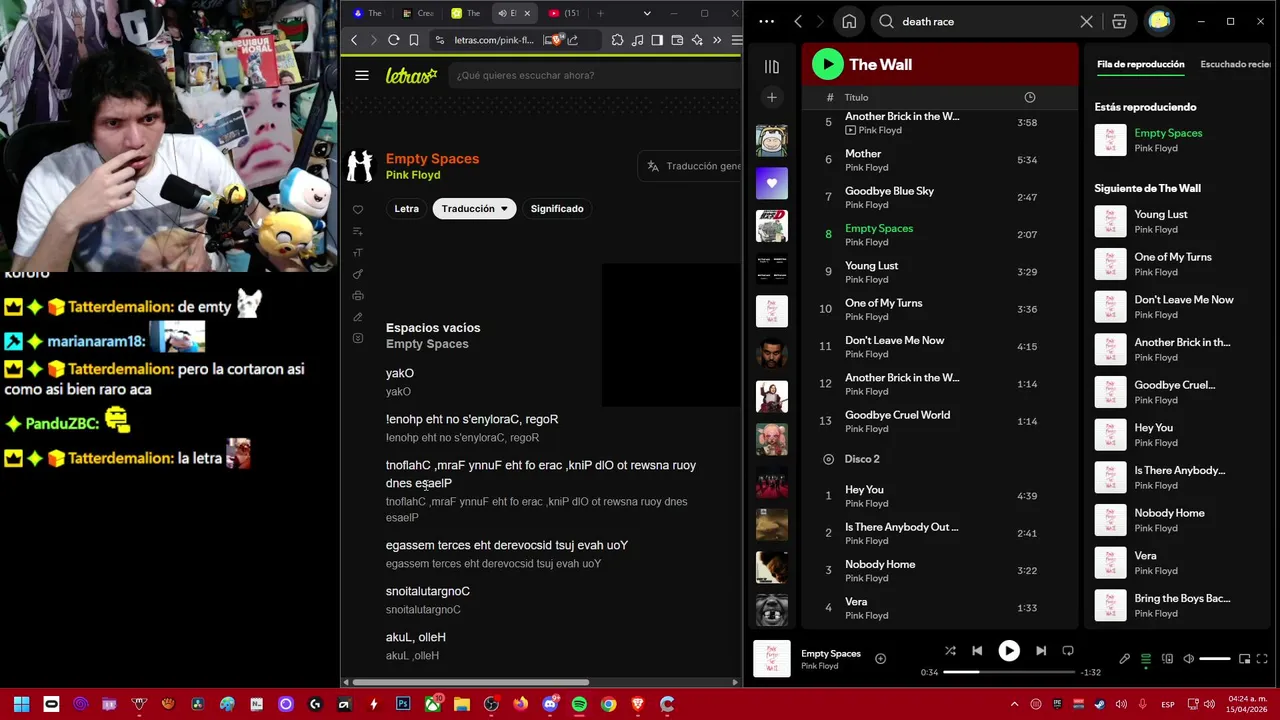The height and width of the screenshot is (720, 1280).
Task: Open Spotify three-dots menu
Action: [766, 21]
